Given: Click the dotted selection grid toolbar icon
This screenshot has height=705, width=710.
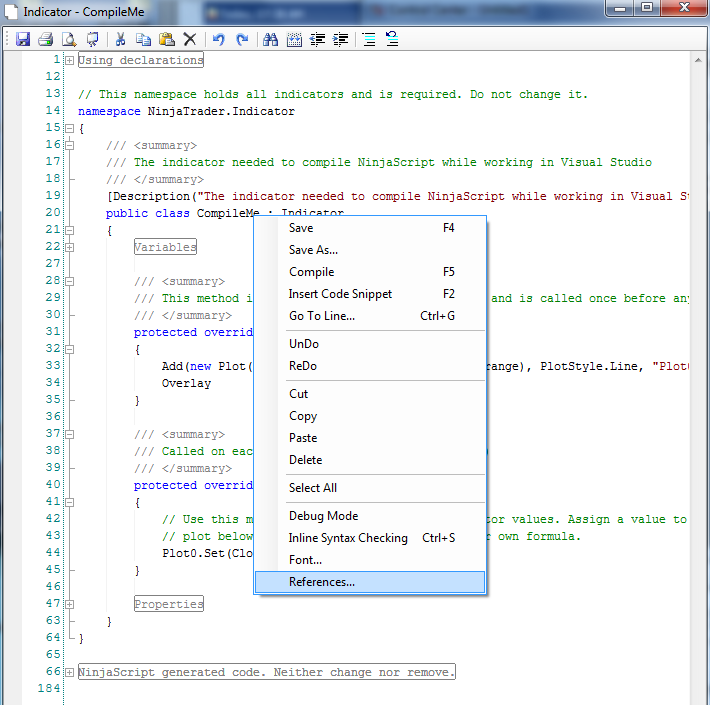Looking at the screenshot, I should tap(294, 39).
